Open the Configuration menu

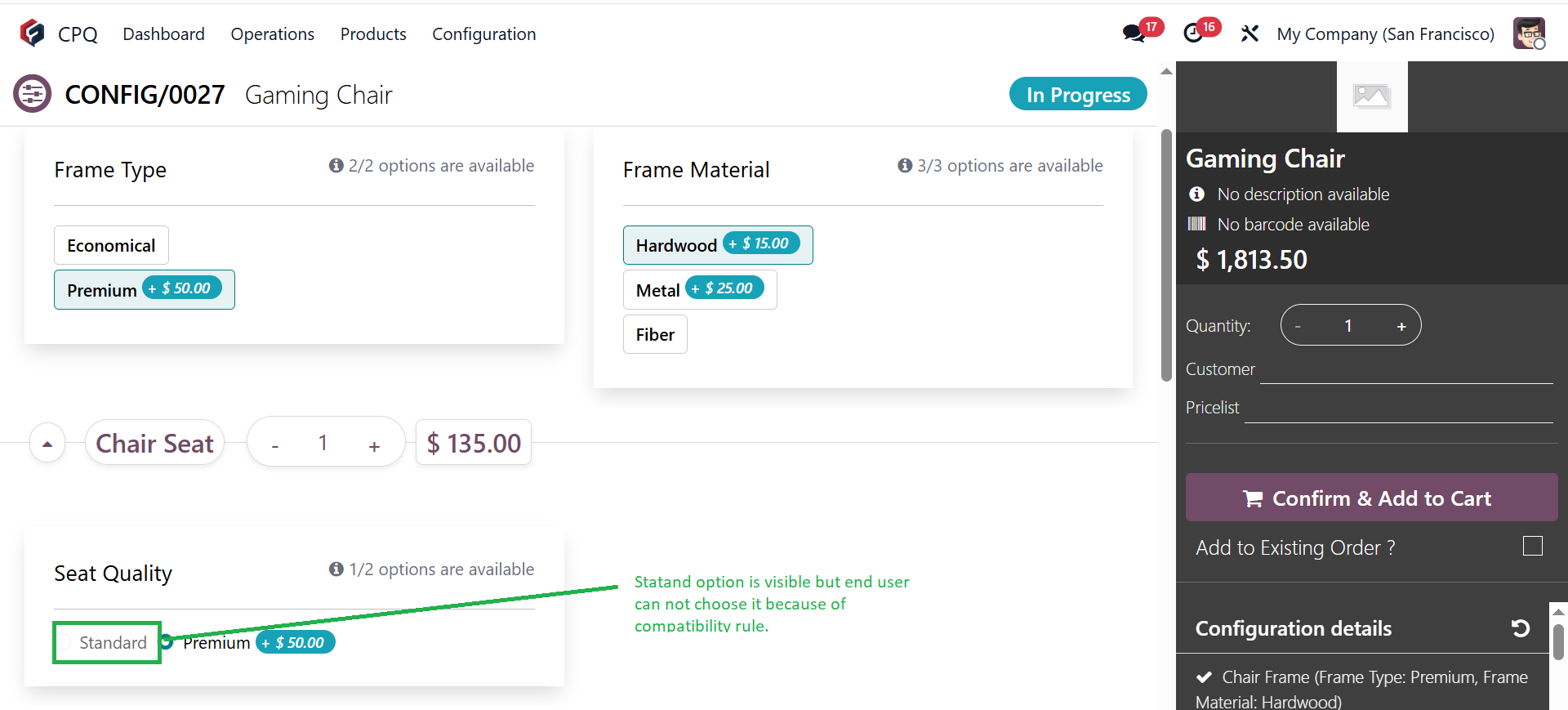point(483,34)
